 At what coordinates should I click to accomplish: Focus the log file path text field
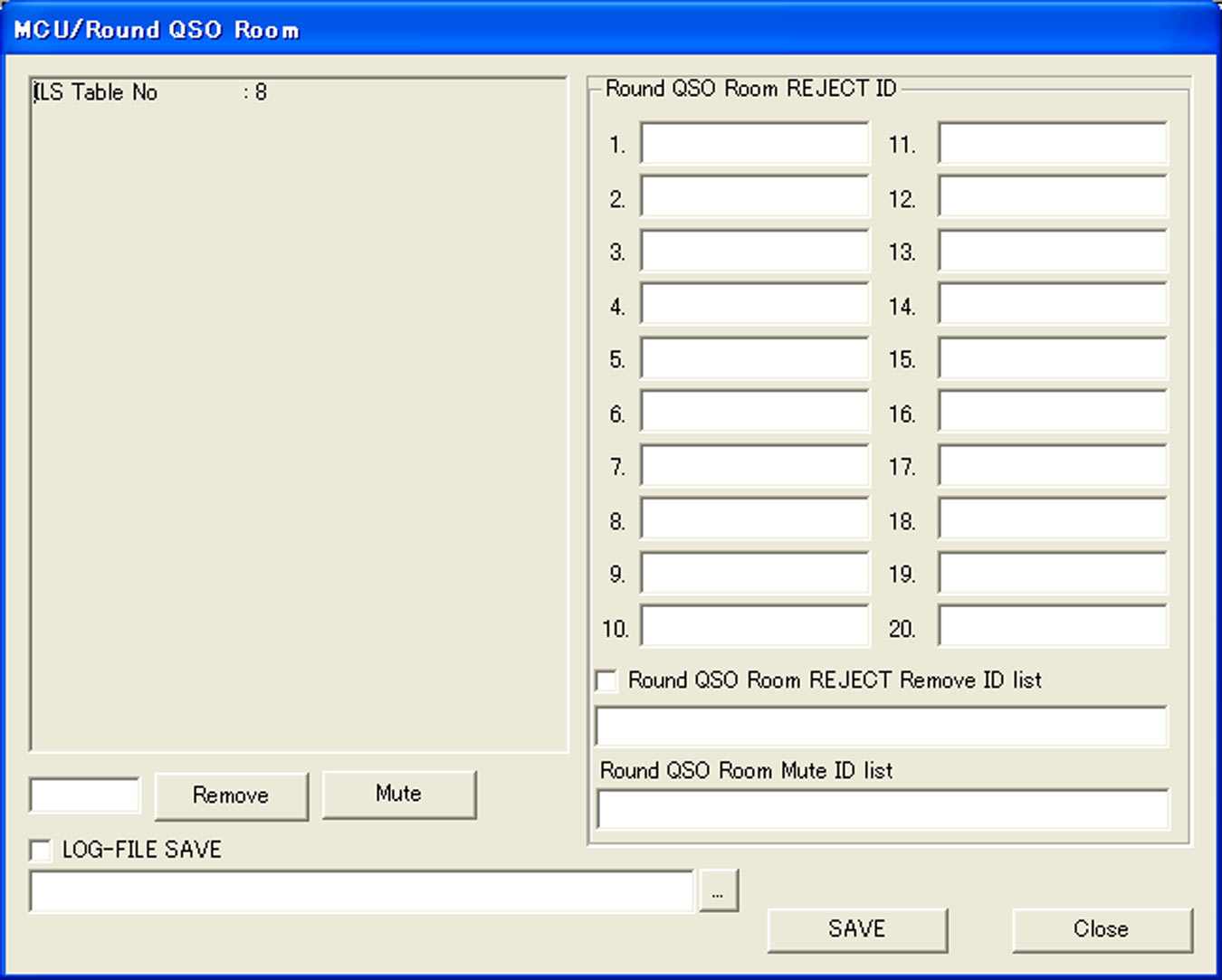[x=361, y=892]
